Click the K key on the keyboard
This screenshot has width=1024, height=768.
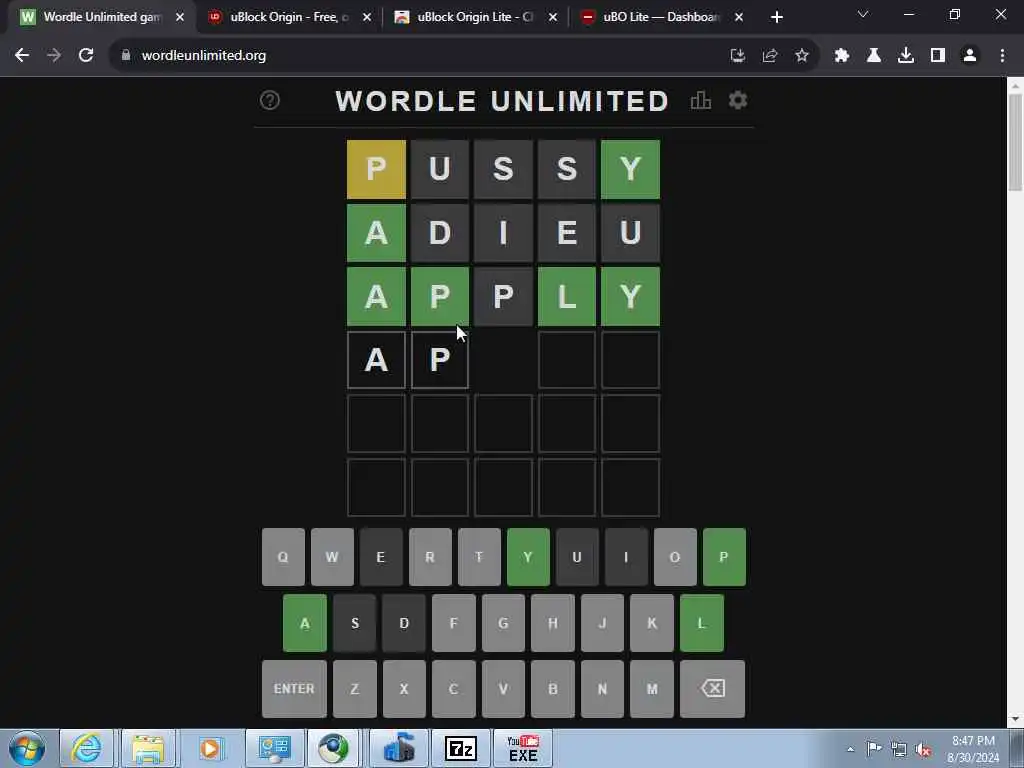(652, 623)
